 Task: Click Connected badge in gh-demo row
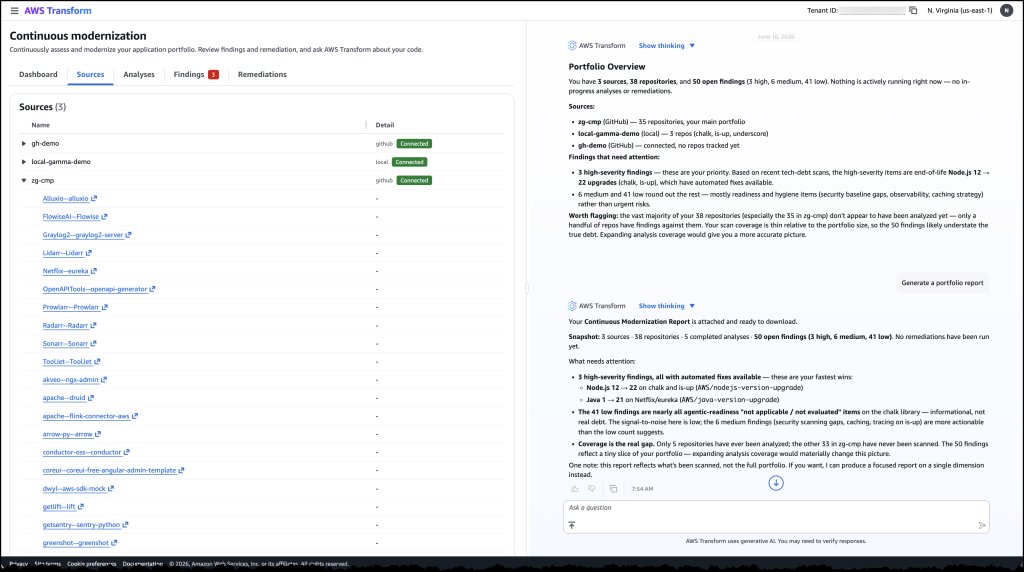click(x=414, y=144)
